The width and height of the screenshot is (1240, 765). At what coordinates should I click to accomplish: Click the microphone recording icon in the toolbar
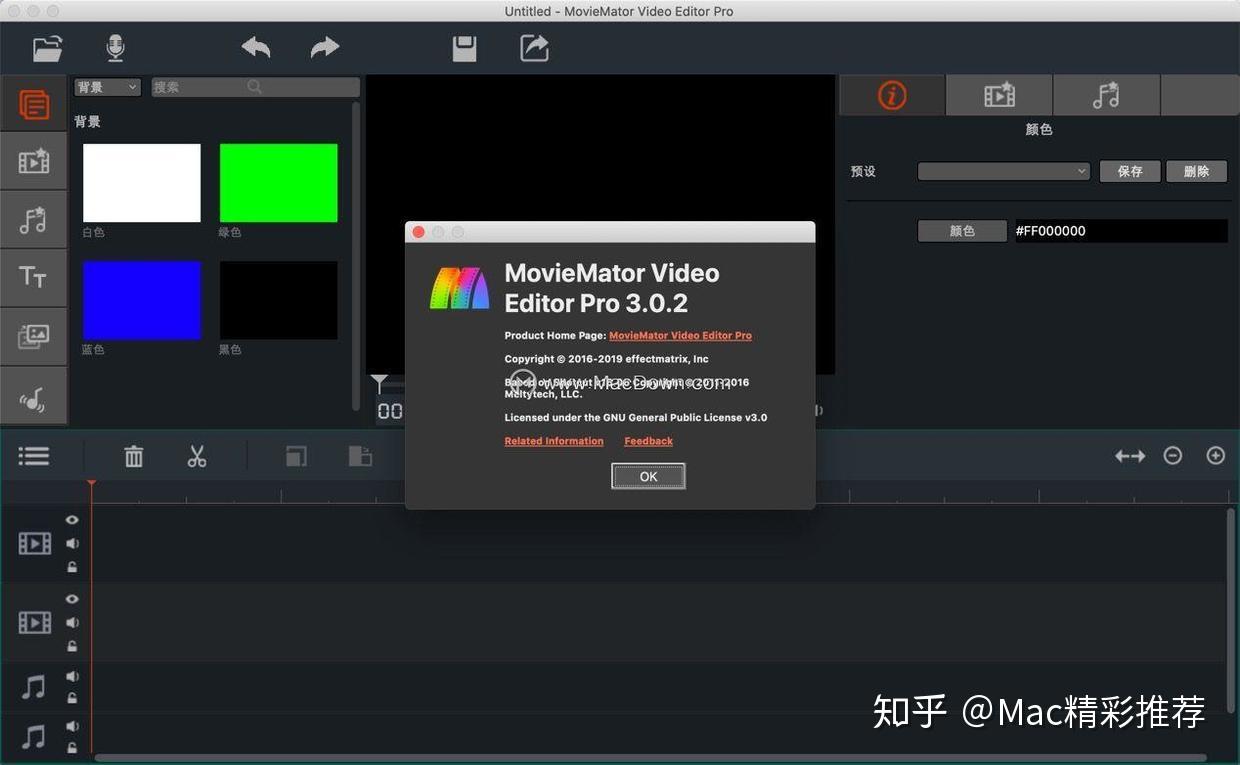114,47
